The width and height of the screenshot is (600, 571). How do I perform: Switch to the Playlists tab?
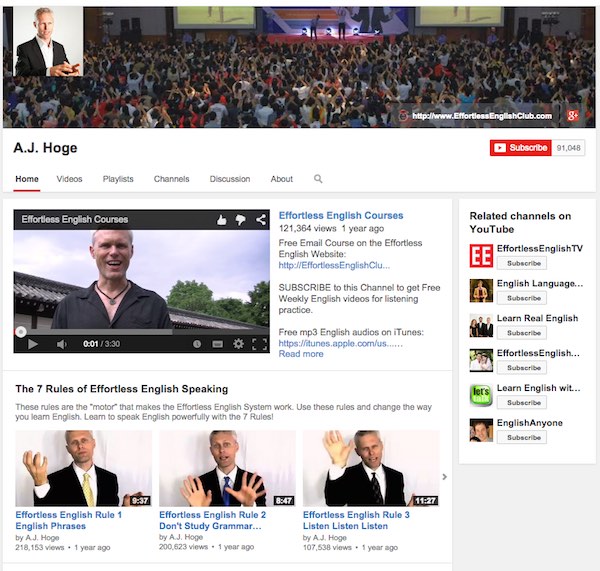pyautogui.click(x=118, y=179)
